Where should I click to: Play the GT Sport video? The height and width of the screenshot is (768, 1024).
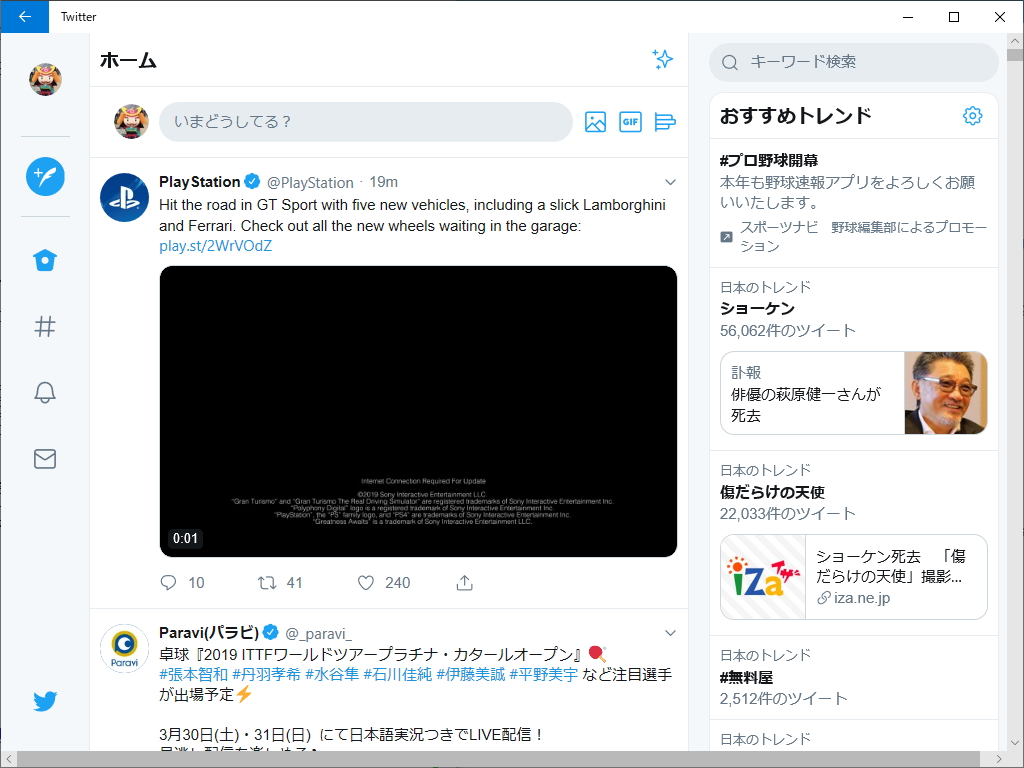tap(418, 411)
